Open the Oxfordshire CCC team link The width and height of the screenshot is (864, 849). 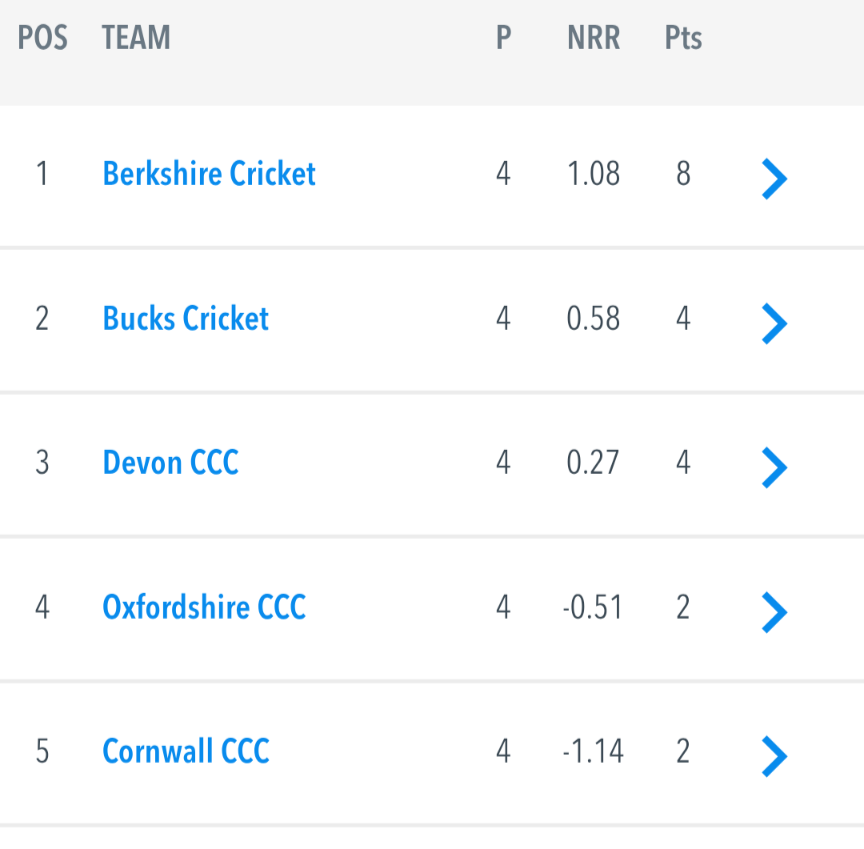pyautogui.click(x=204, y=607)
